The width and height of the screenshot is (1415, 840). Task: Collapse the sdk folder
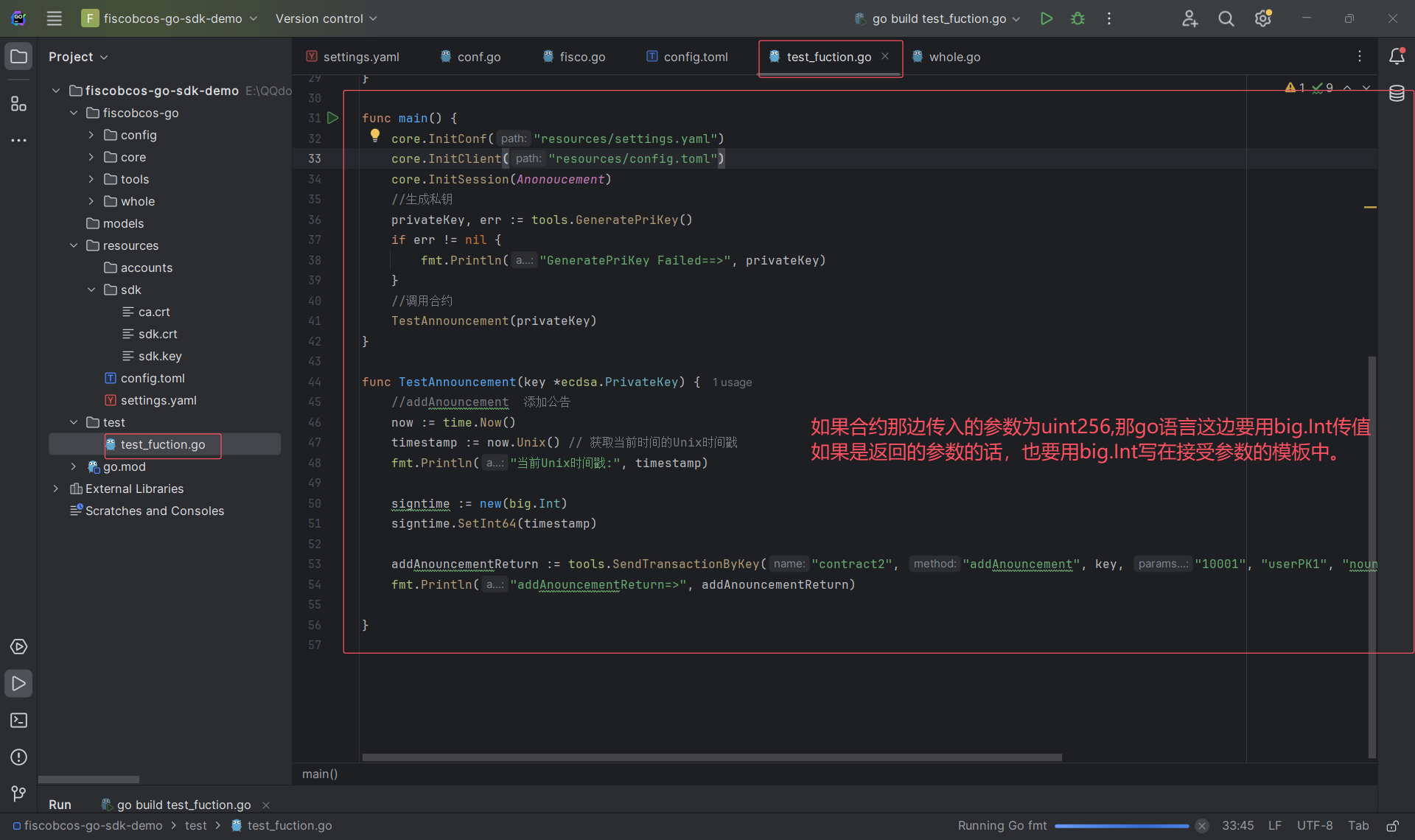[91, 290]
